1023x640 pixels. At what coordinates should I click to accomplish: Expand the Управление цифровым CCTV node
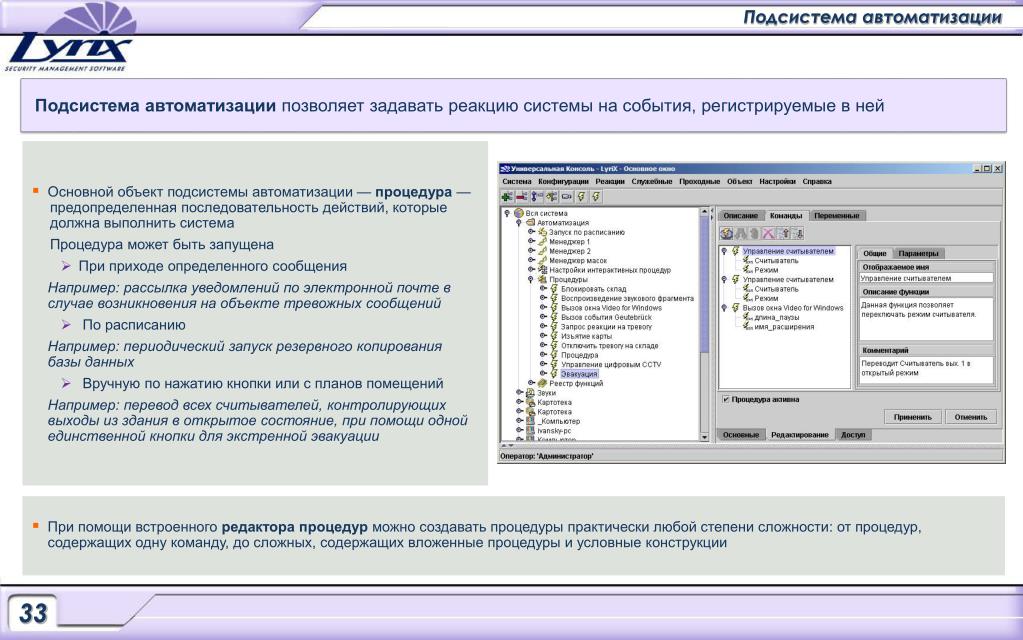(x=543, y=364)
